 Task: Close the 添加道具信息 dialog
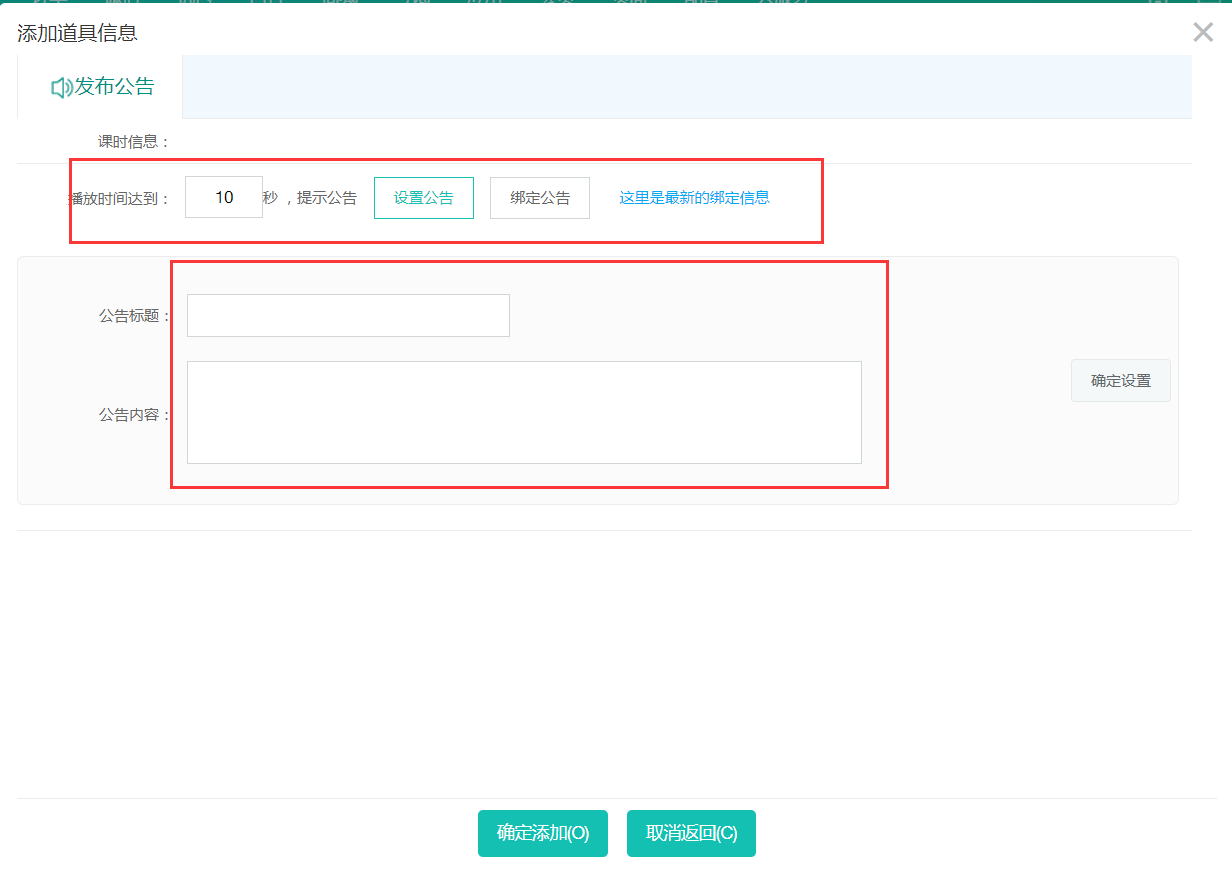click(x=1203, y=32)
